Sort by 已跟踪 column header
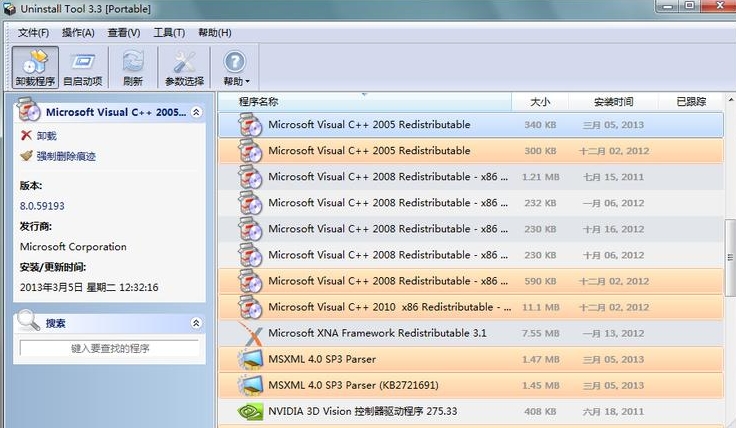Screen dimensions: 736x428 click(x=691, y=102)
